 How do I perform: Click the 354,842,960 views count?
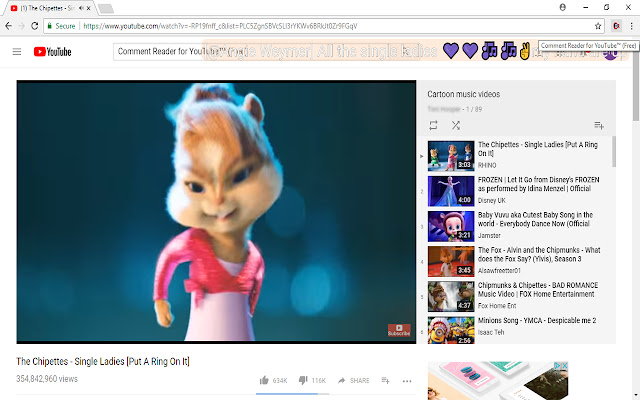[47, 379]
